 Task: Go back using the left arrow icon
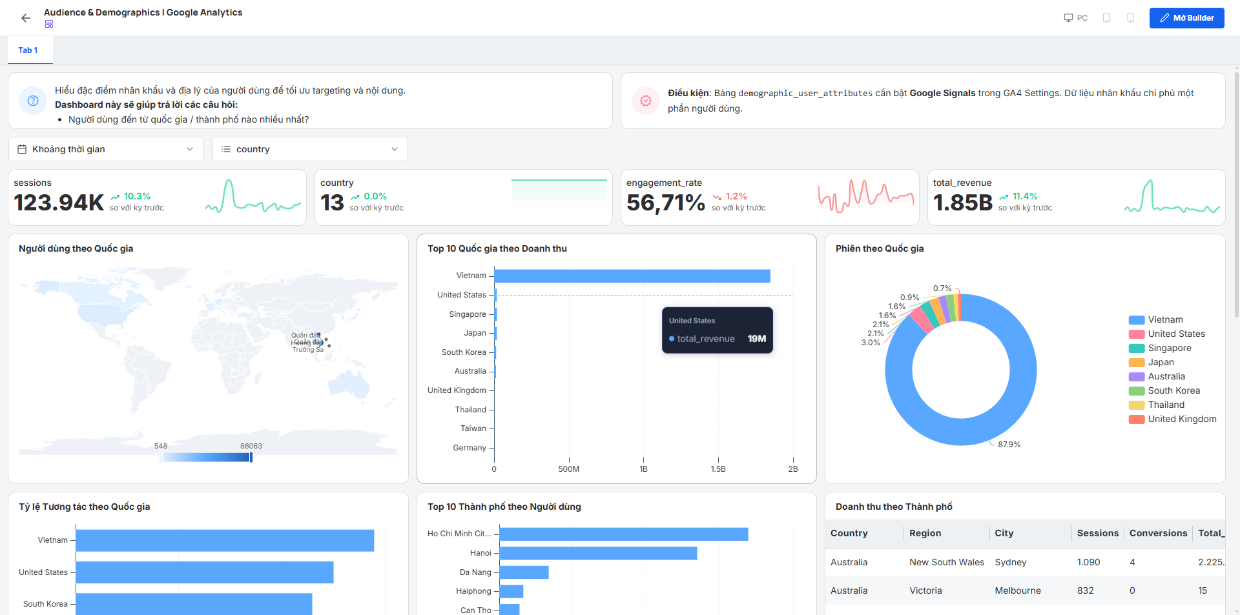click(25, 18)
